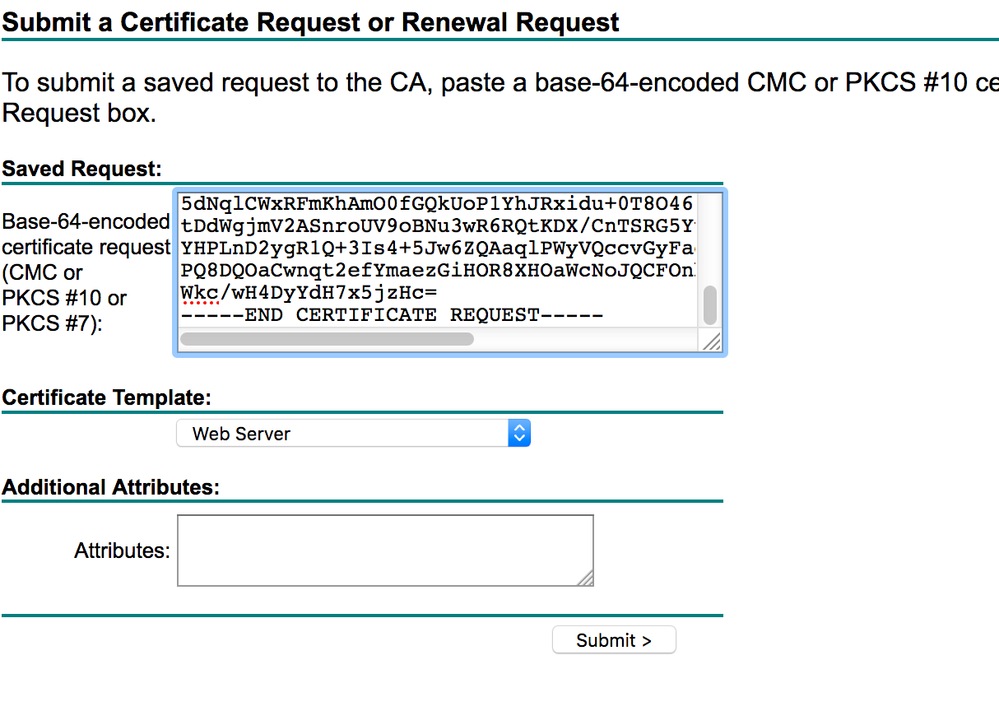
Task: Click the resize grip of the Saved Request box
Action: (x=712, y=341)
